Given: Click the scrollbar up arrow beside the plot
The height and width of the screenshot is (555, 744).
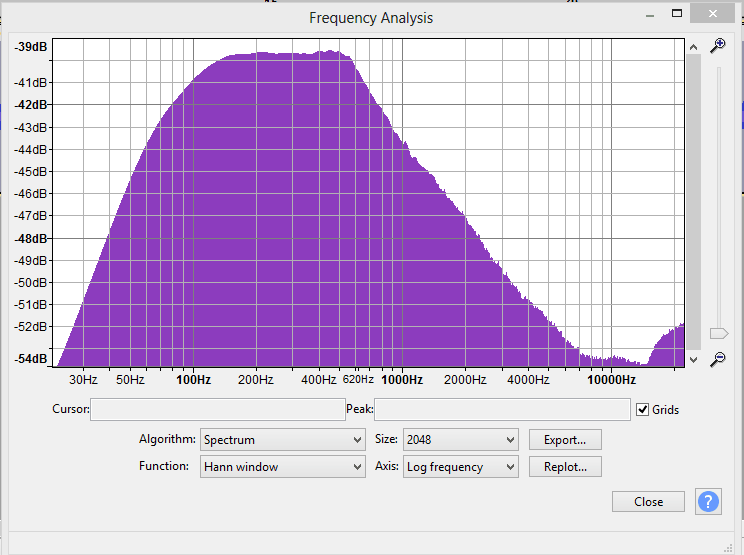Looking at the screenshot, I should pyautogui.click(x=693, y=47).
